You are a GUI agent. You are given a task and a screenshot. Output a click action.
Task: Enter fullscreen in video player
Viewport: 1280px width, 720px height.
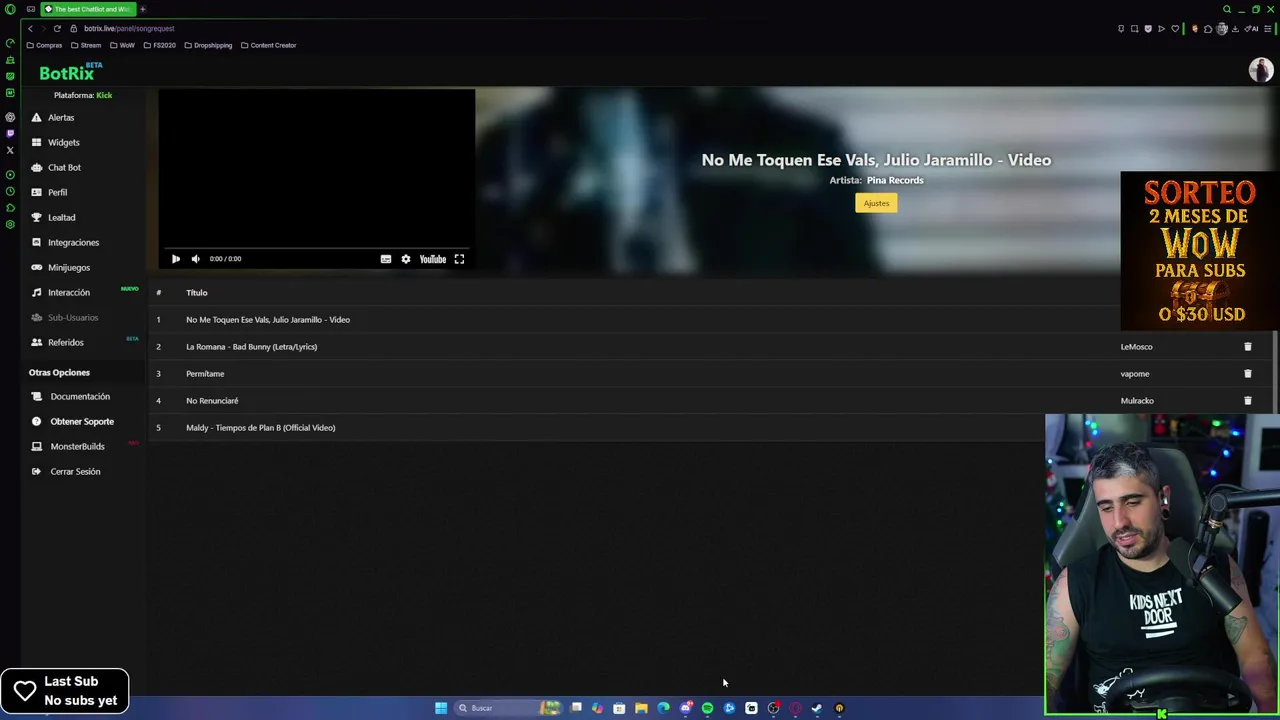coord(459,259)
